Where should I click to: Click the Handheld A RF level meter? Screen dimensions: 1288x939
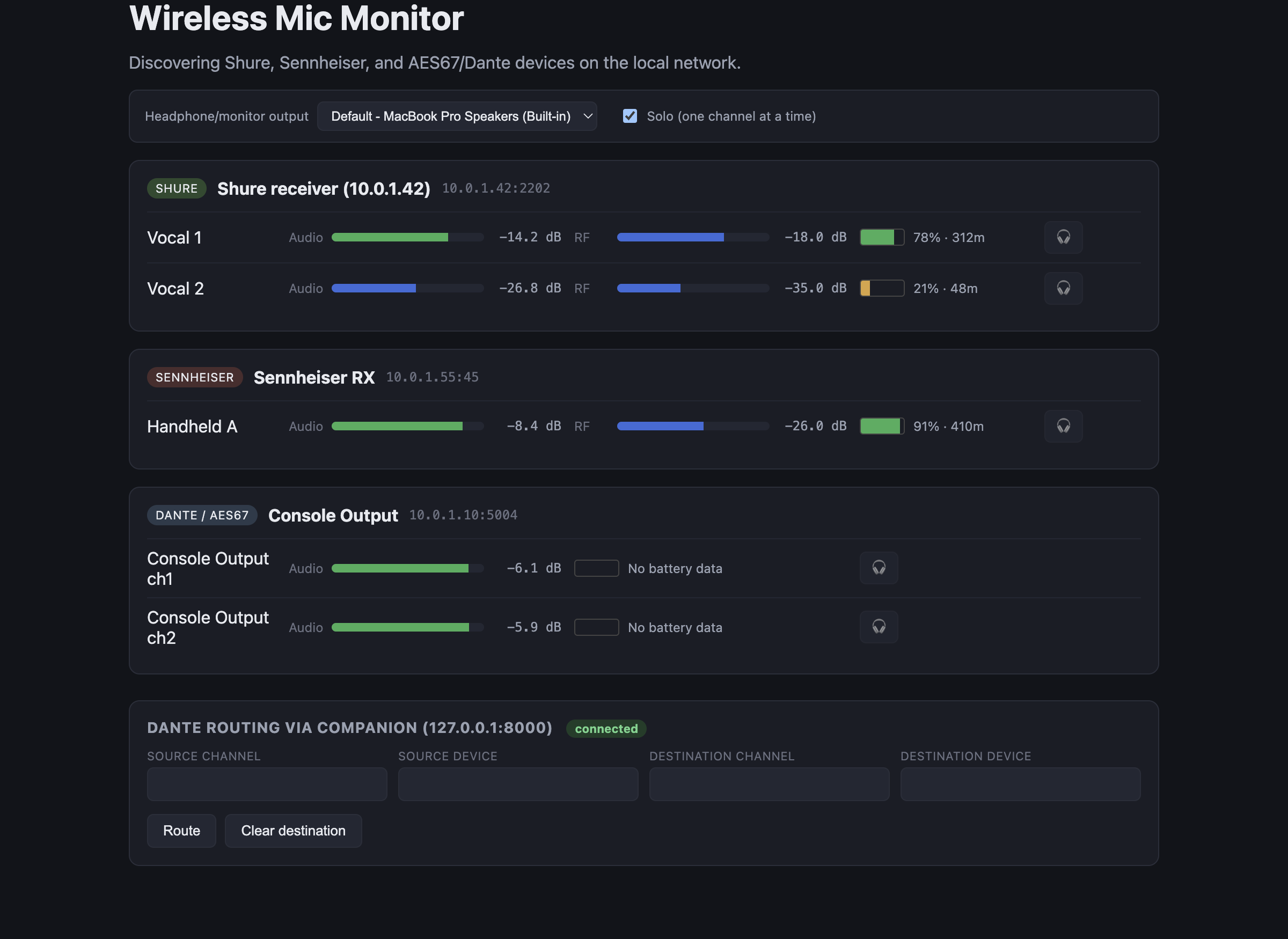pos(693,426)
